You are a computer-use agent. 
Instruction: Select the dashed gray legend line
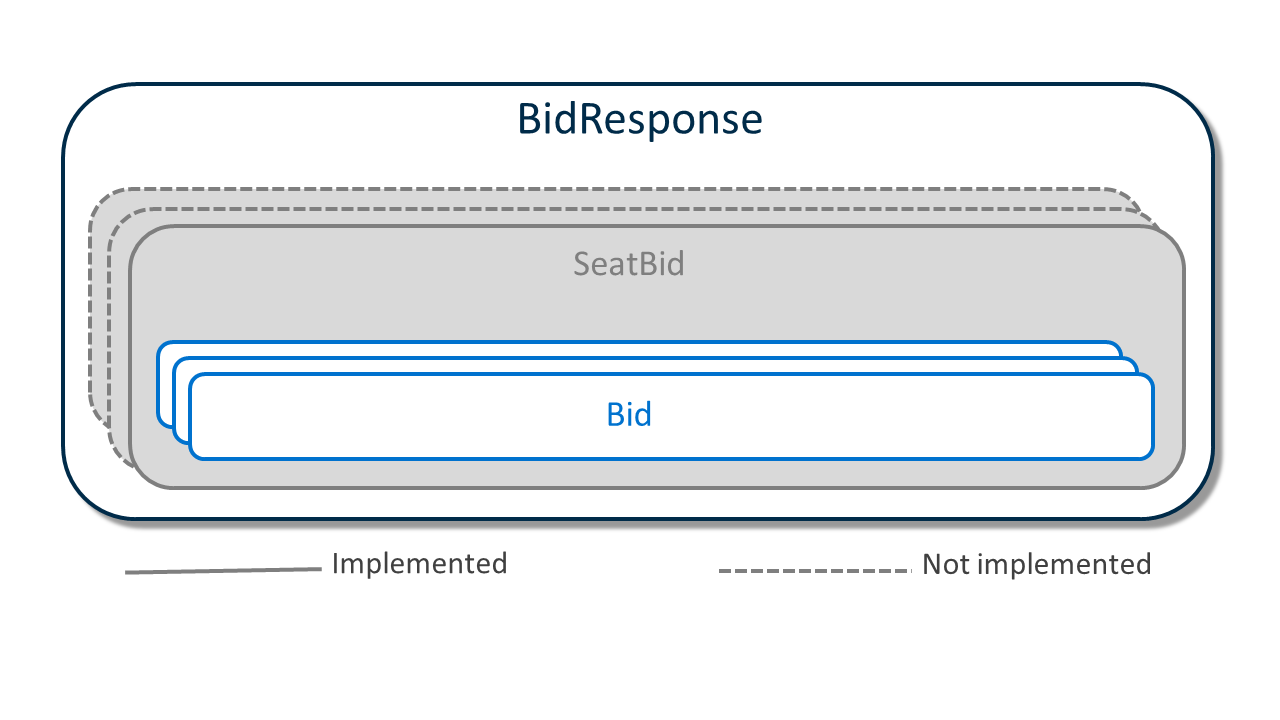(x=815, y=571)
